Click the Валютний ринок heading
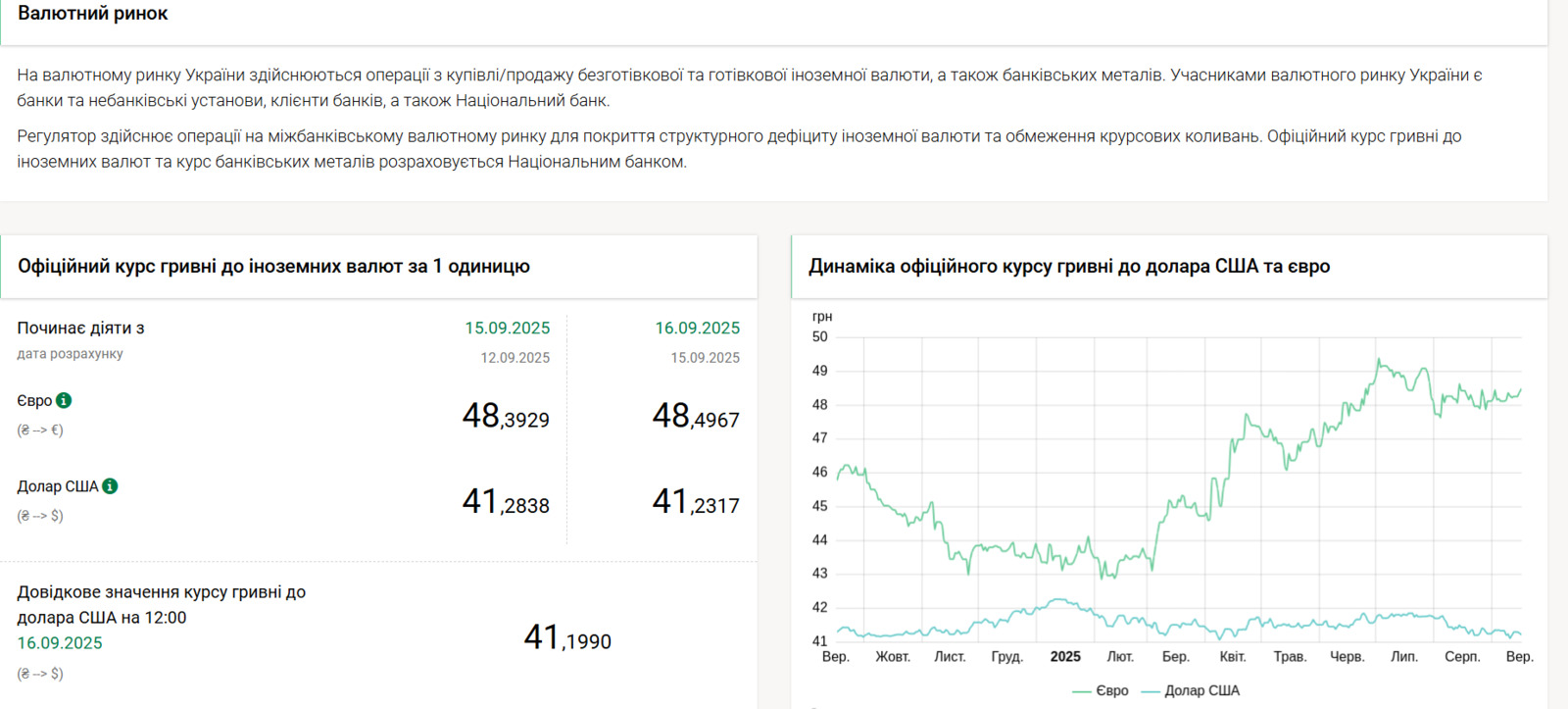Viewport: 1568px width, 709px height. click(93, 14)
